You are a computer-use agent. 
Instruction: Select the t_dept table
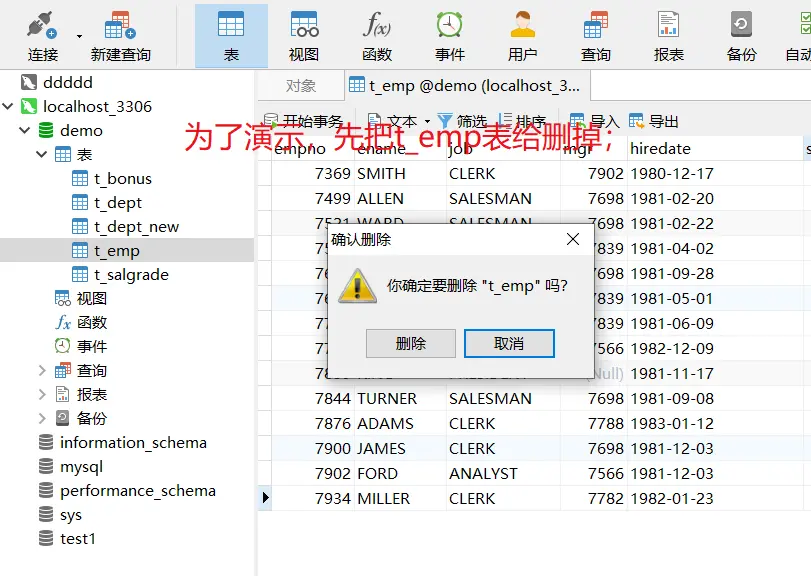coord(117,203)
